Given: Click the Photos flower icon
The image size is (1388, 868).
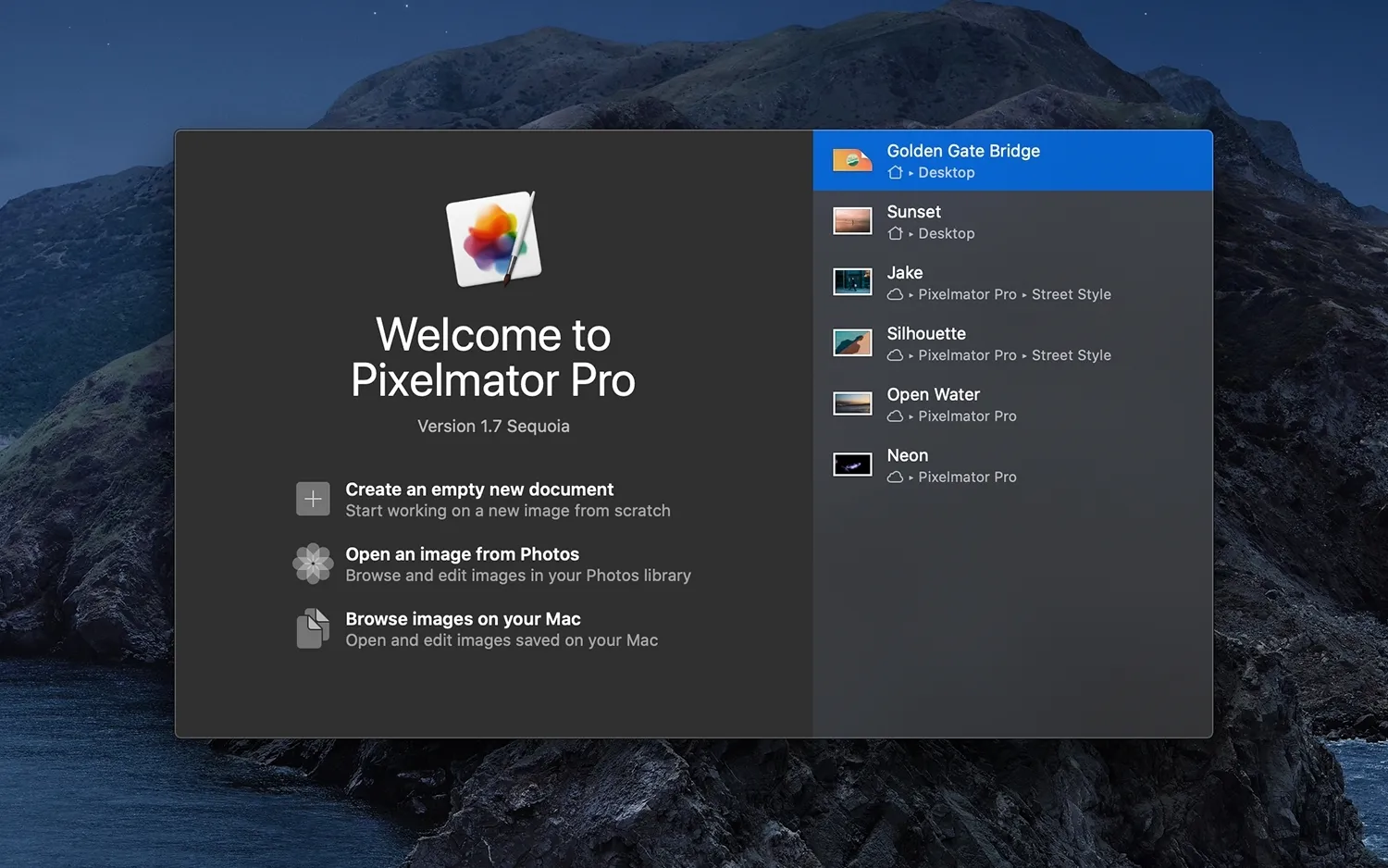Looking at the screenshot, I should pos(313,564).
